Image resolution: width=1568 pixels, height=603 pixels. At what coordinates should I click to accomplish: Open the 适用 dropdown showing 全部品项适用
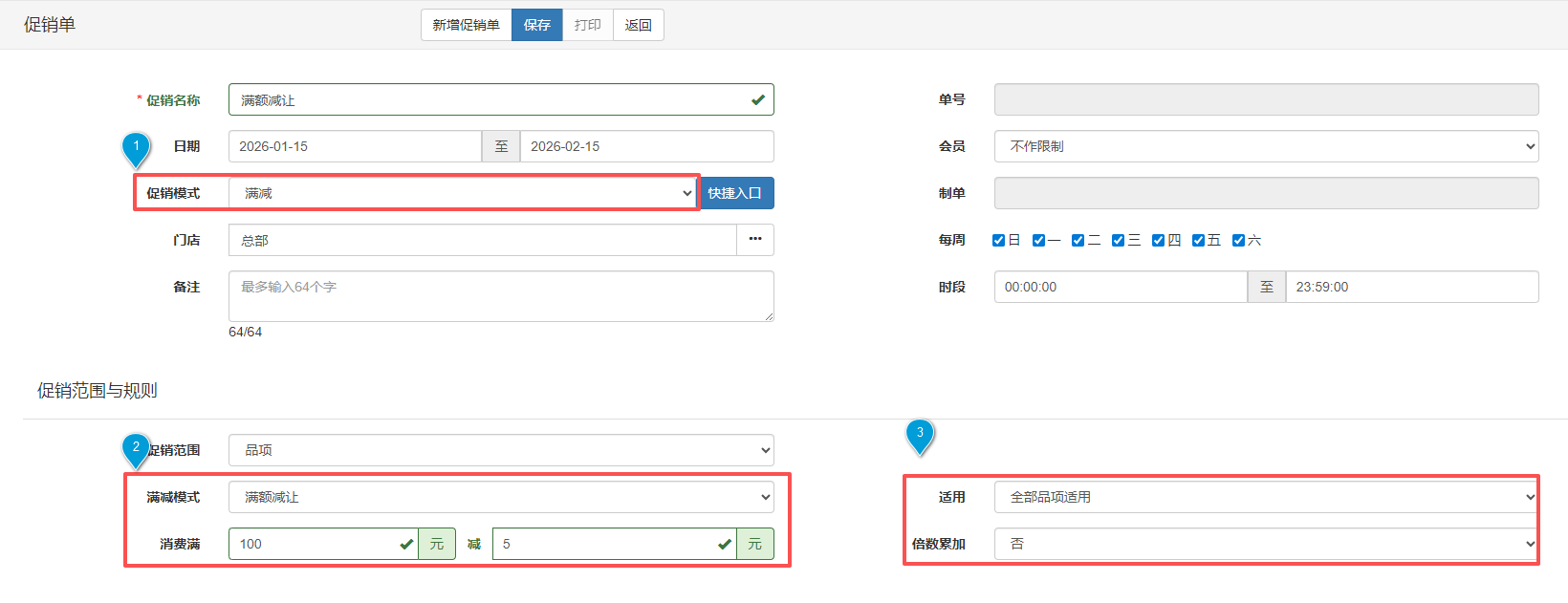click(1266, 497)
